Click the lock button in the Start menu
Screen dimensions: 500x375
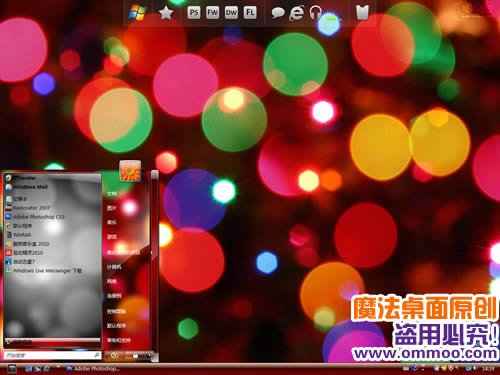coord(135,356)
